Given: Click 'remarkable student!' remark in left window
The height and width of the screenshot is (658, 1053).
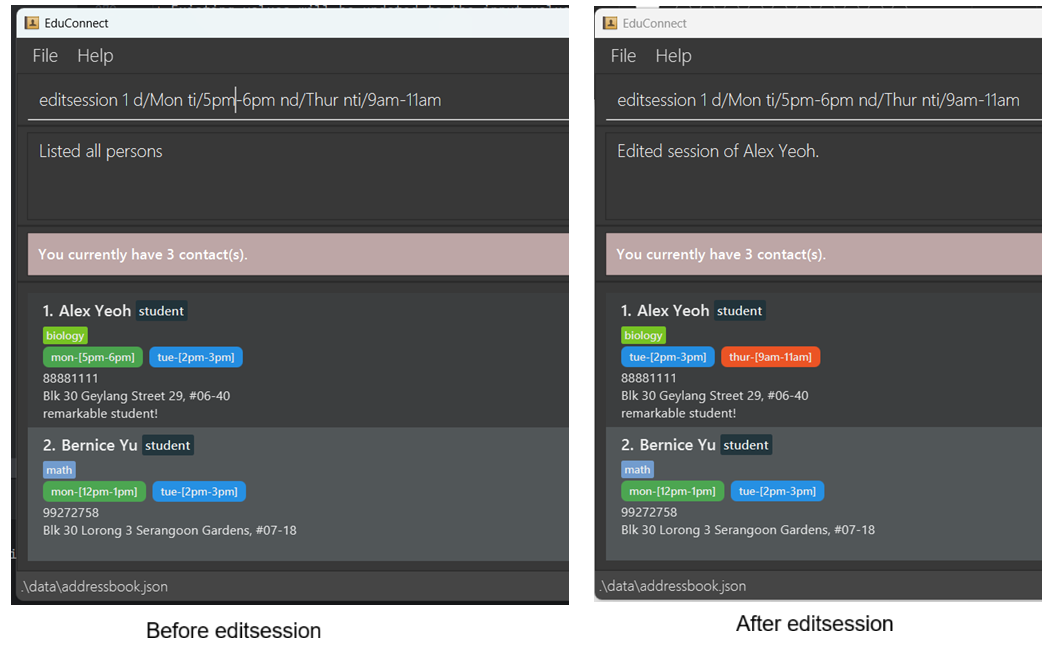Looking at the screenshot, I should click(101, 414).
